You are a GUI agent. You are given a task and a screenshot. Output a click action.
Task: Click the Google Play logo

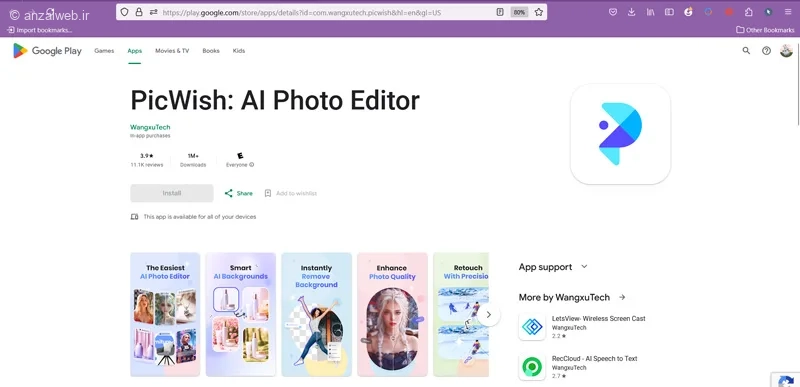(47, 50)
